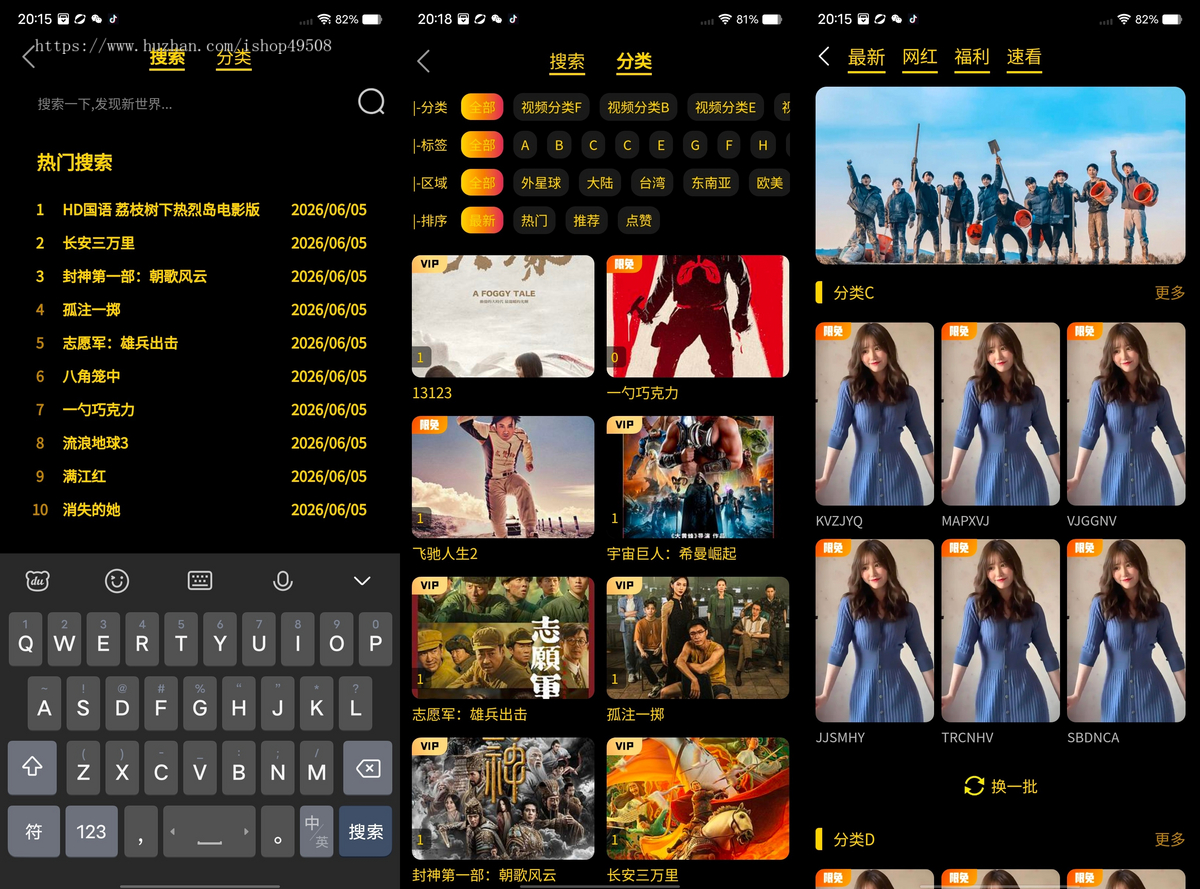
Task: Pick the 东南亚 region chip
Action: [x=711, y=183]
